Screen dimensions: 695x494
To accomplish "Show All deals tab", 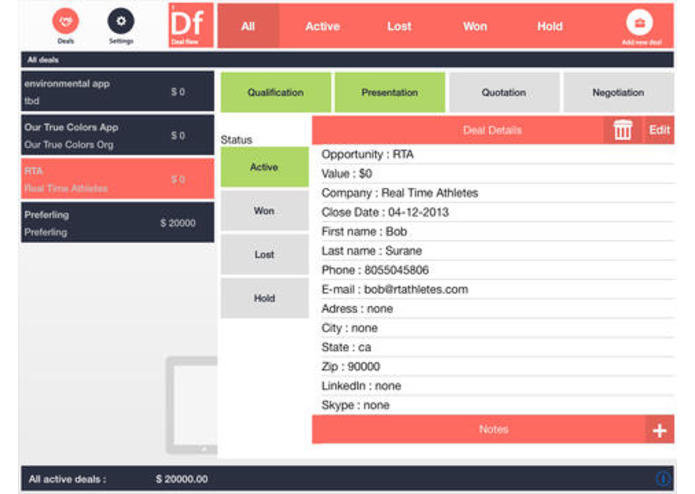I will click(248, 26).
